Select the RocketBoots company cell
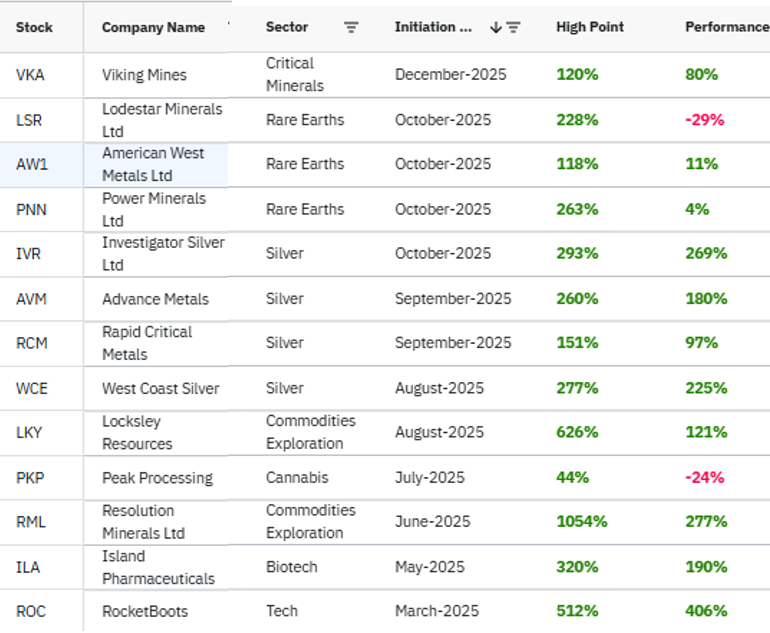This screenshot has width=770, height=633. 144,611
